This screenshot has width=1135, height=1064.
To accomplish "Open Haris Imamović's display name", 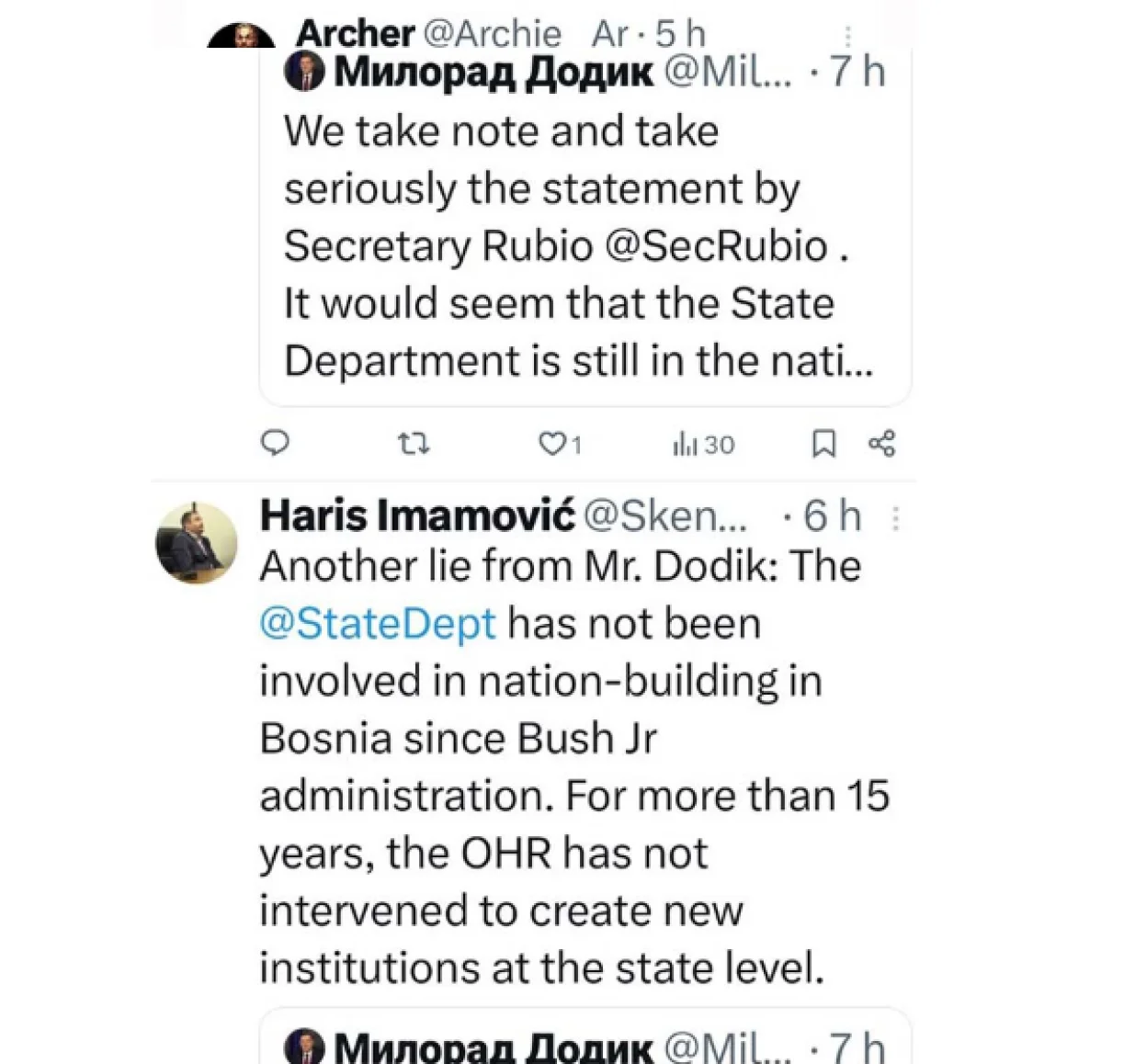I will pos(414,515).
